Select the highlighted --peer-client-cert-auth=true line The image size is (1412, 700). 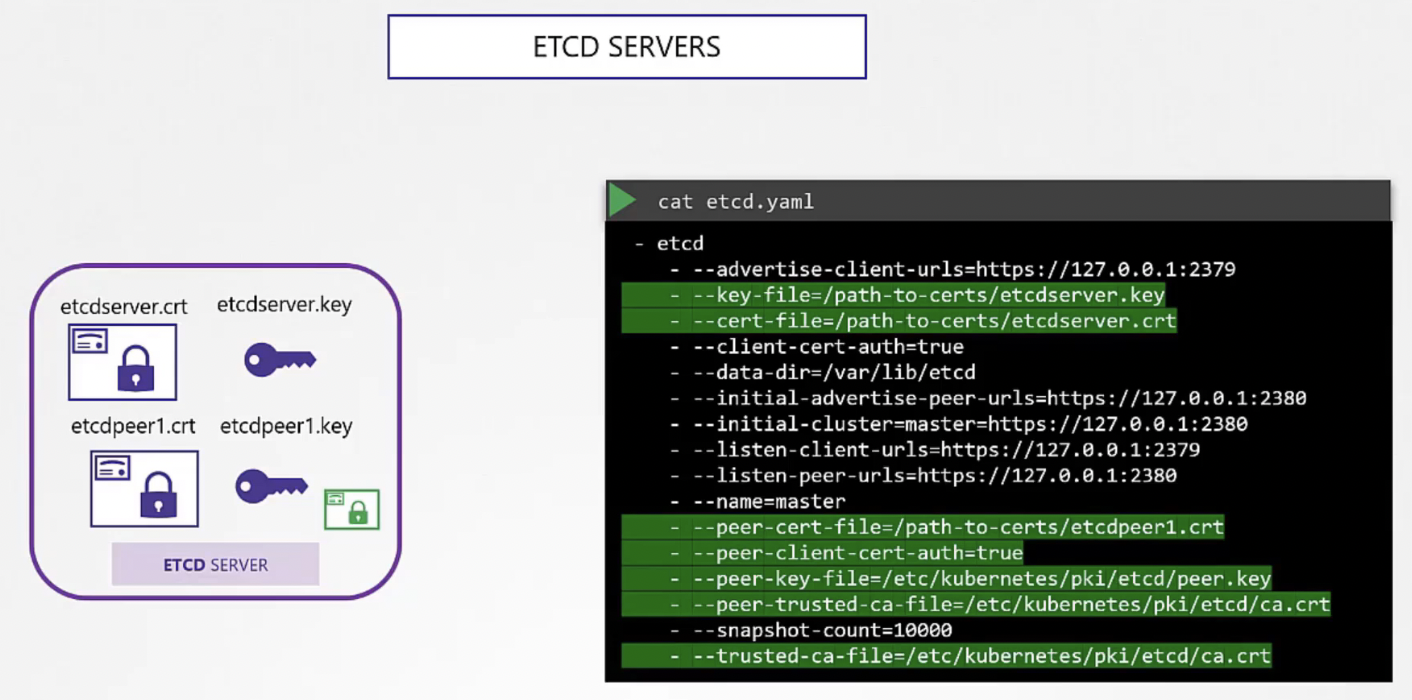click(x=823, y=553)
